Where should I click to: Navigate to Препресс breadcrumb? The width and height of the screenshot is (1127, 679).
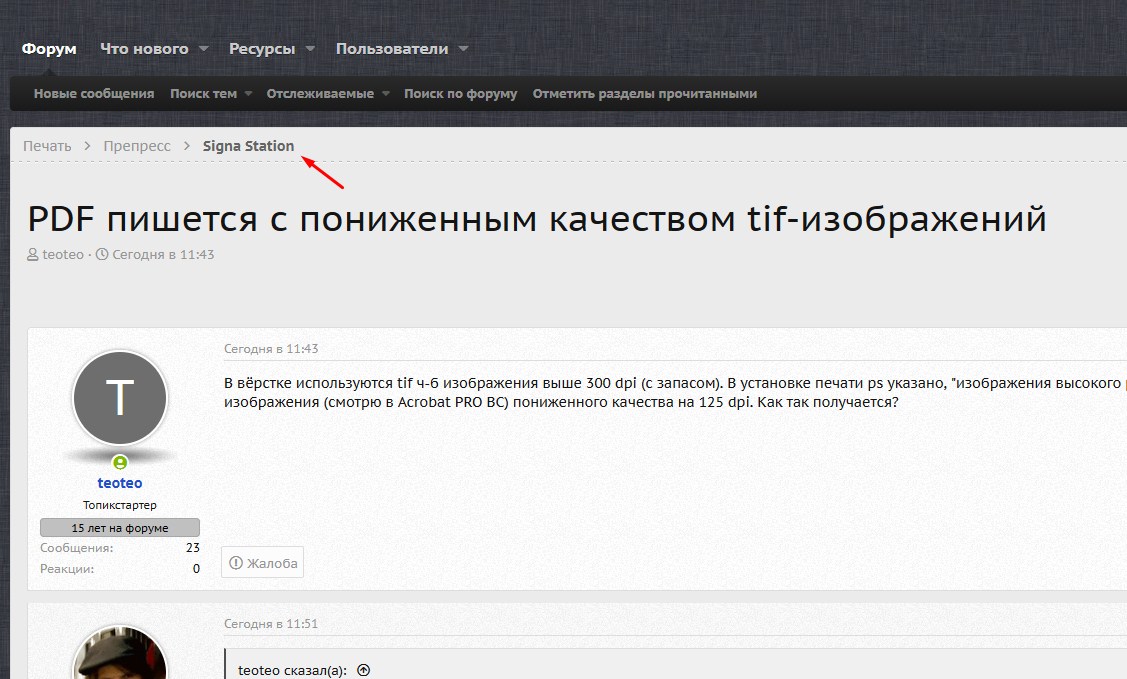point(137,146)
